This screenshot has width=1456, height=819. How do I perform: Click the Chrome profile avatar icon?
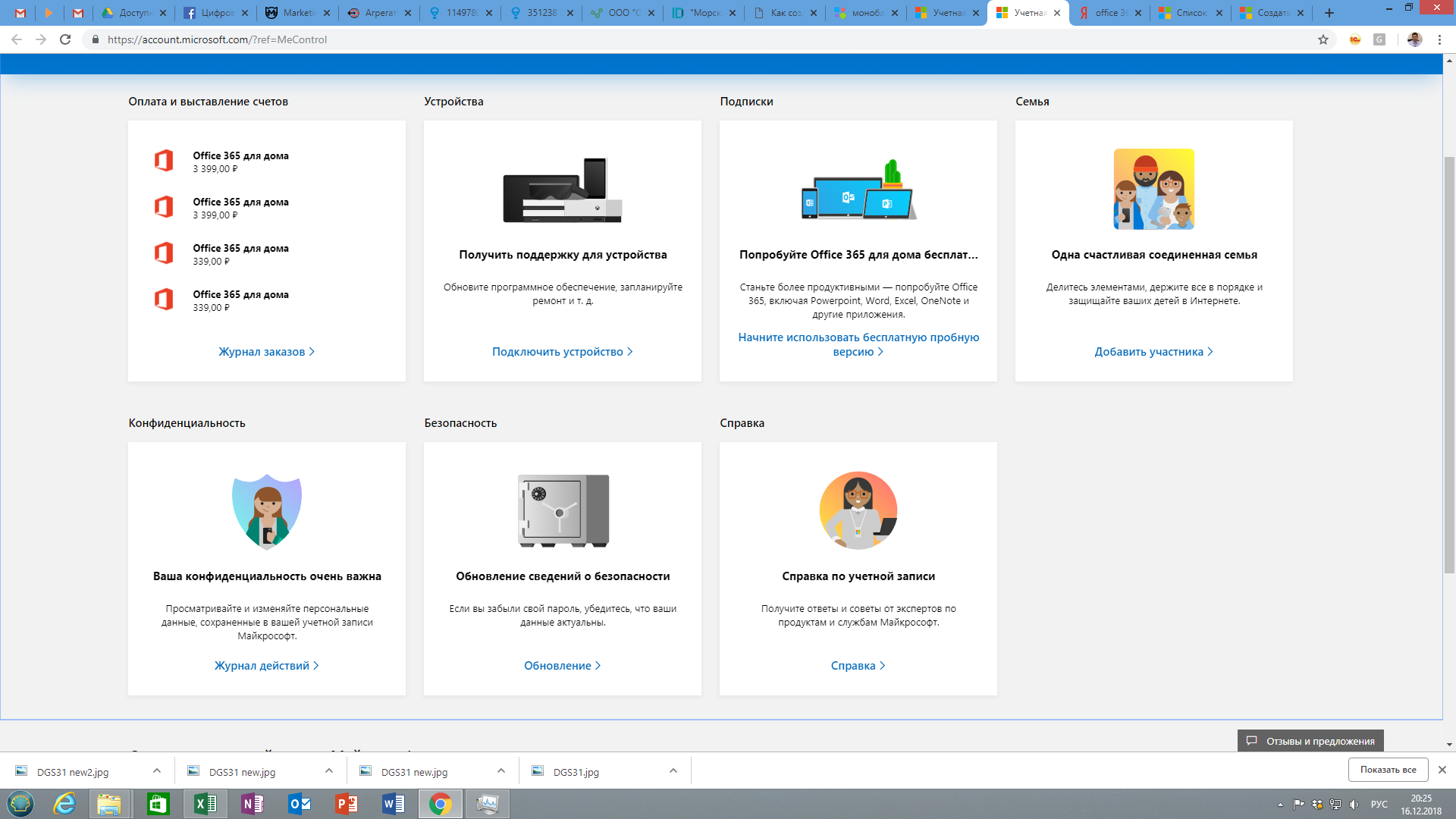click(x=1415, y=39)
